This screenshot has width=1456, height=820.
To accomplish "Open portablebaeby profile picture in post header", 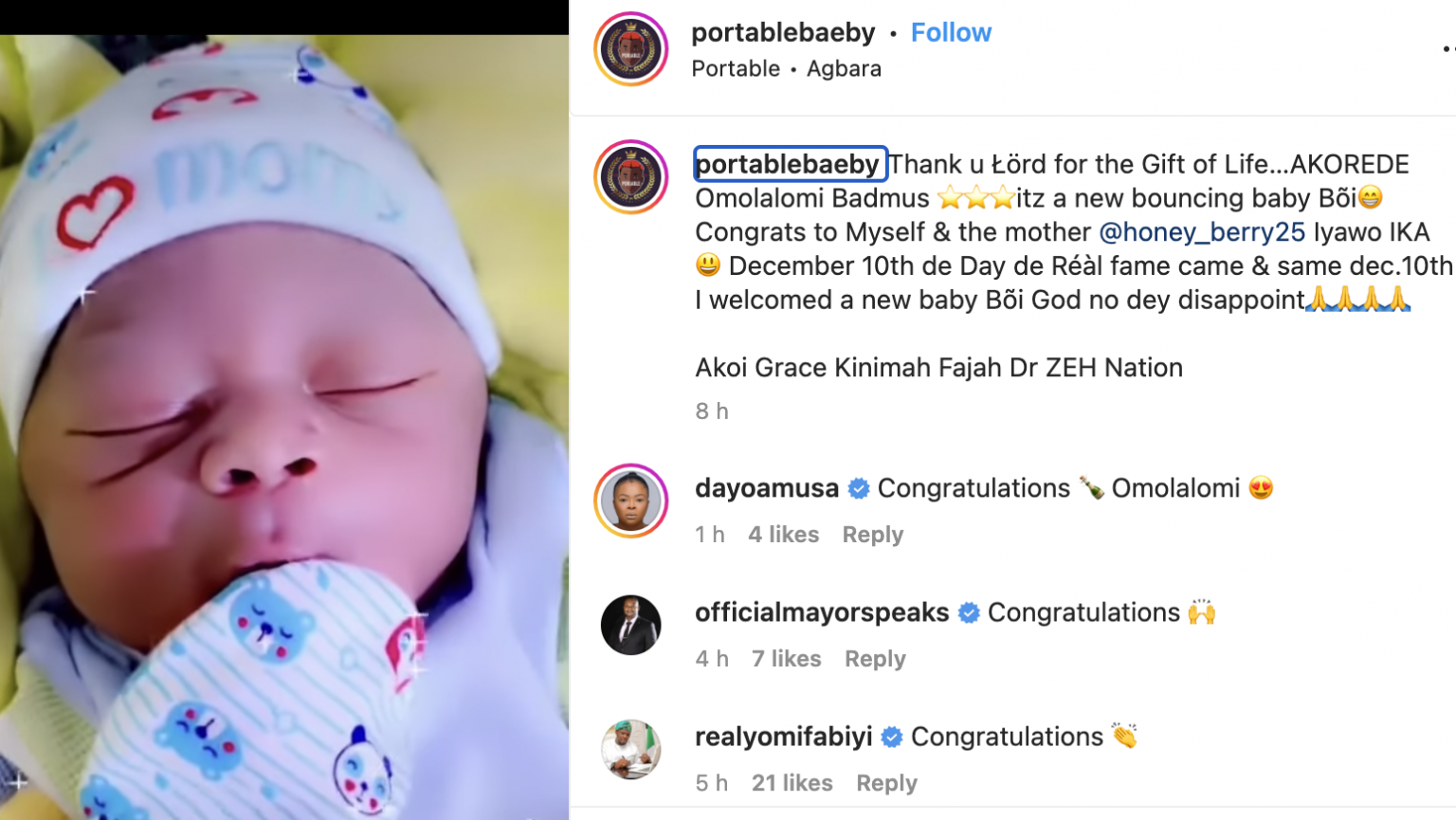I will coord(631,49).
